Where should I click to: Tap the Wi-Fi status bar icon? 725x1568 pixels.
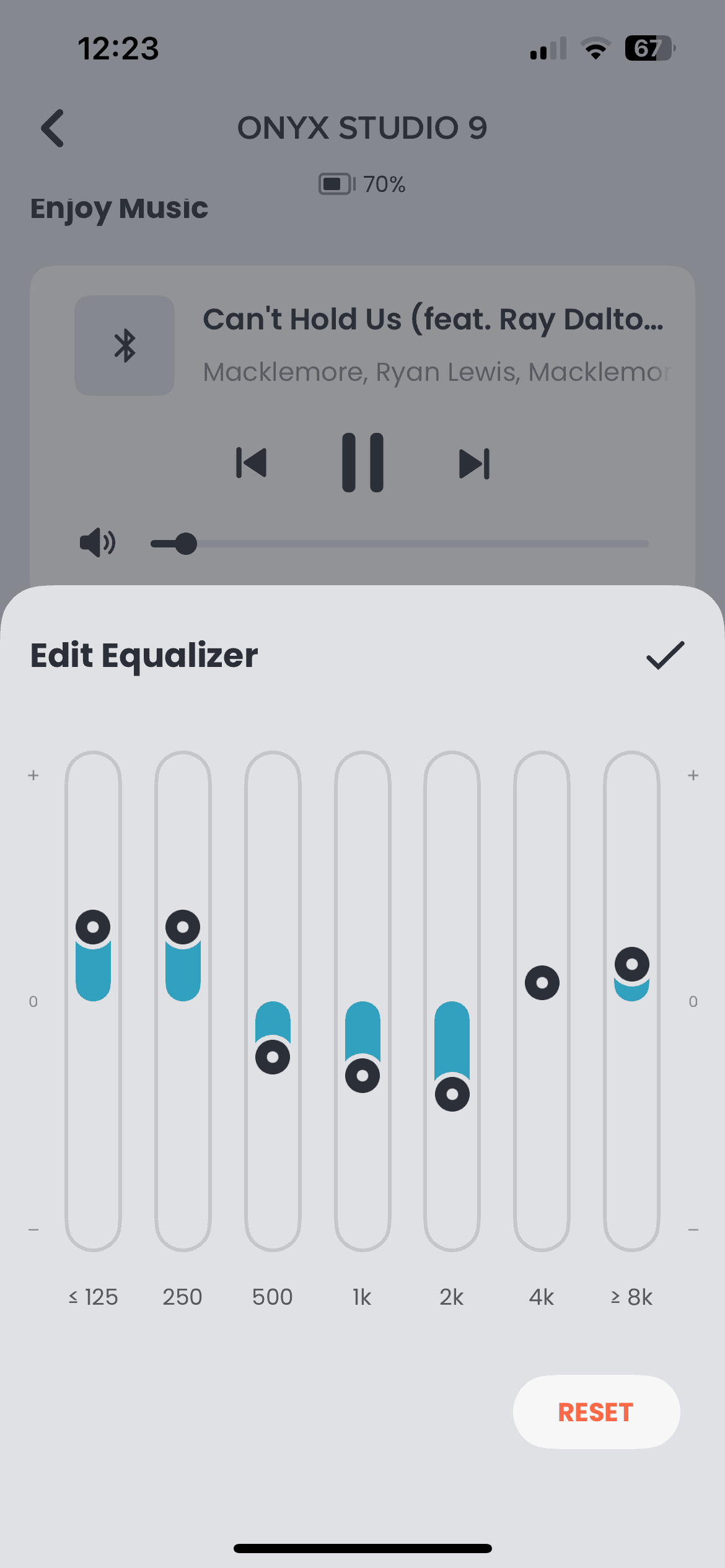[595, 48]
